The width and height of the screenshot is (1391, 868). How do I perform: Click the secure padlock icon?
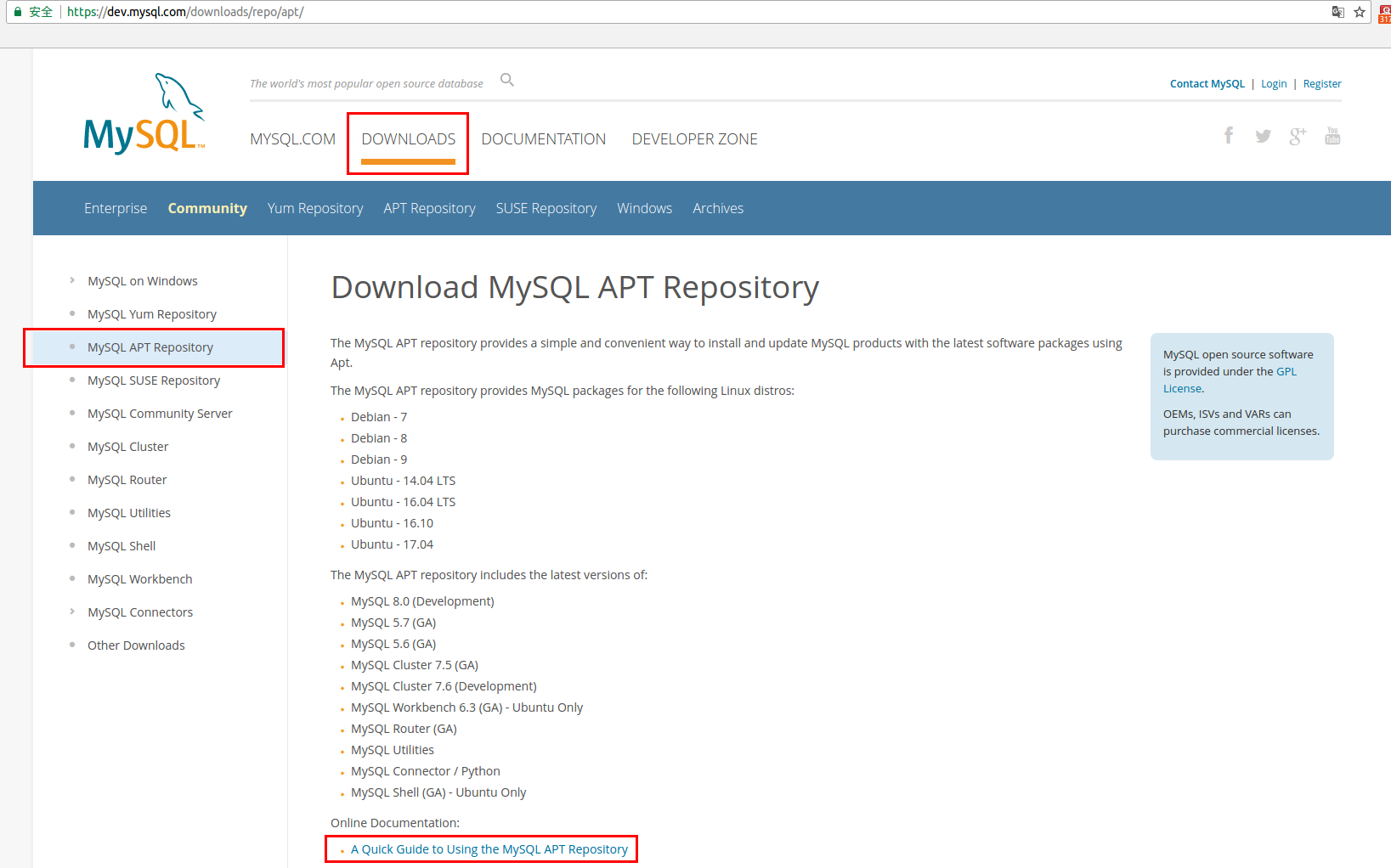[x=17, y=12]
